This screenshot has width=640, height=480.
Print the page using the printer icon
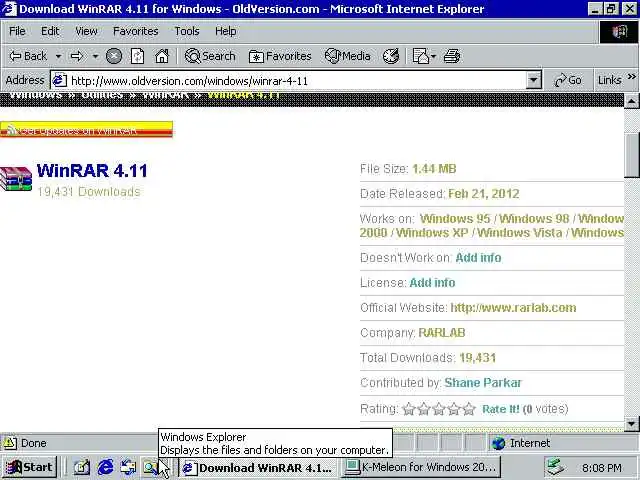tap(452, 56)
